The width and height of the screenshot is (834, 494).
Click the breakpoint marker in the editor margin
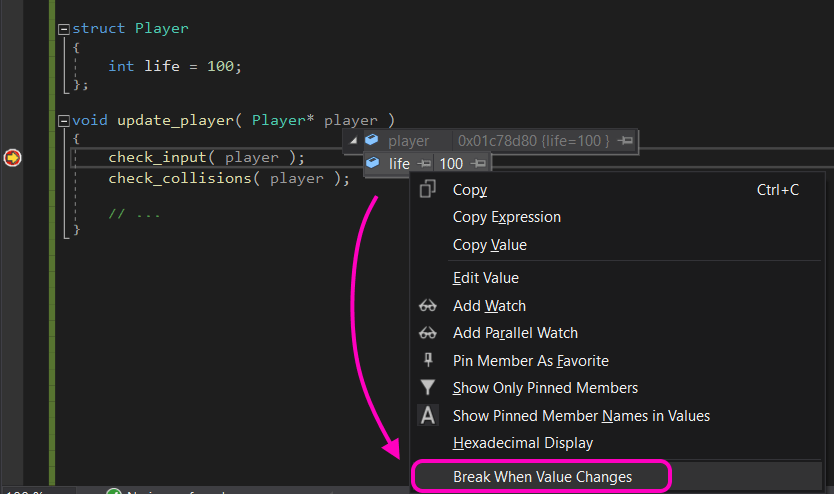pos(12,158)
